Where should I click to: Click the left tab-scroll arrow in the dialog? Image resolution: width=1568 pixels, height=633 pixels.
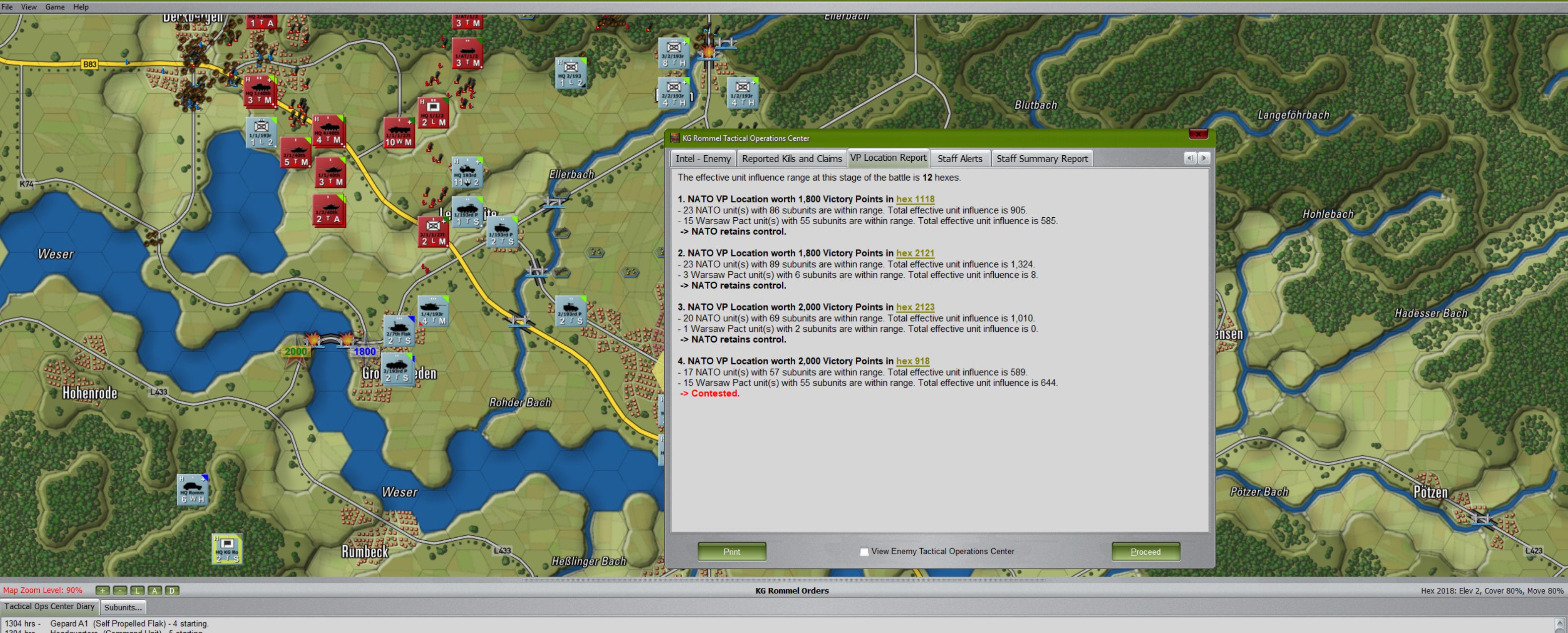tap(1191, 158)
